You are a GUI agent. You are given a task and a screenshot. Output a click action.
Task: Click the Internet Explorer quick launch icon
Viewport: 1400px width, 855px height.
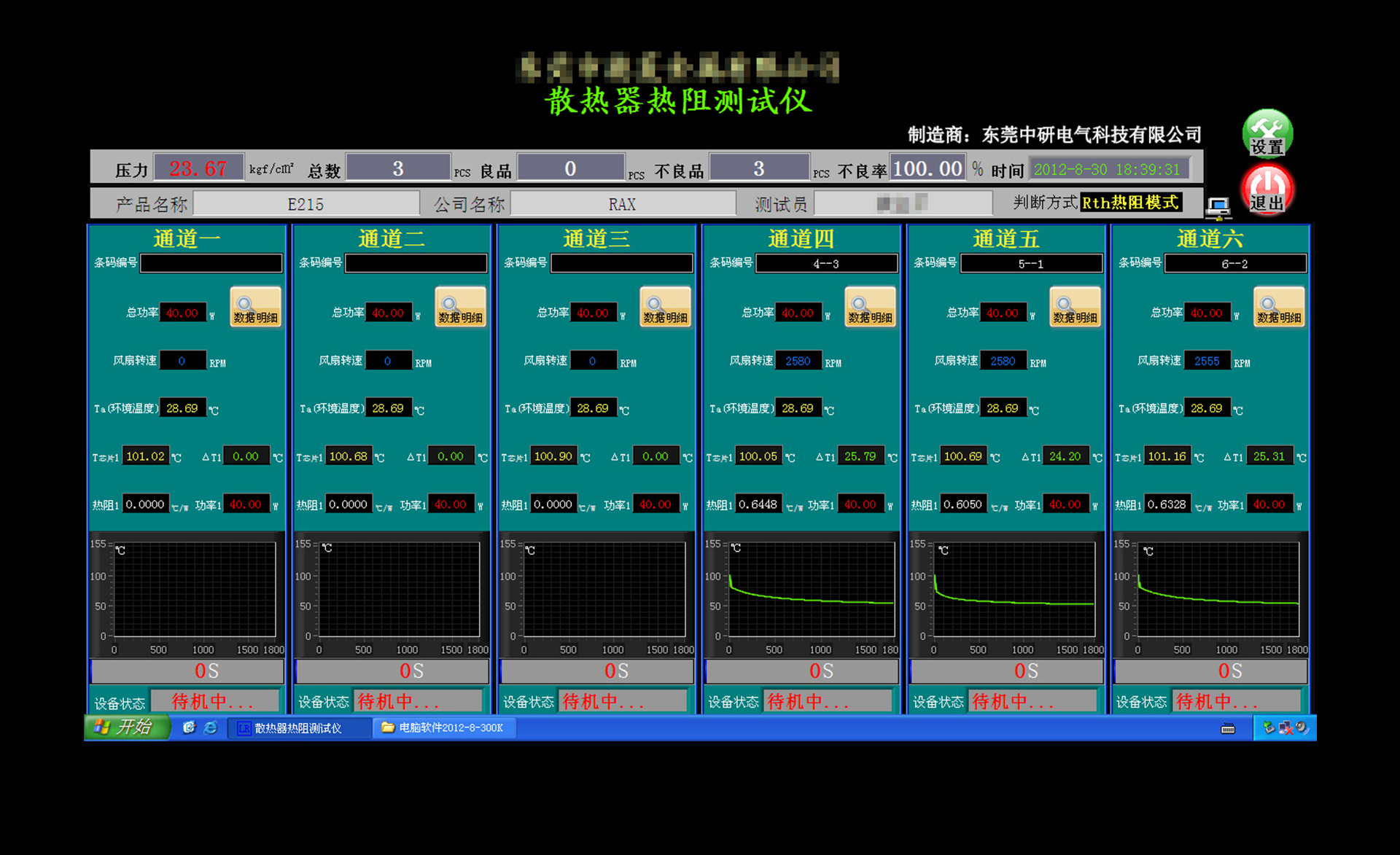(211, 727)
